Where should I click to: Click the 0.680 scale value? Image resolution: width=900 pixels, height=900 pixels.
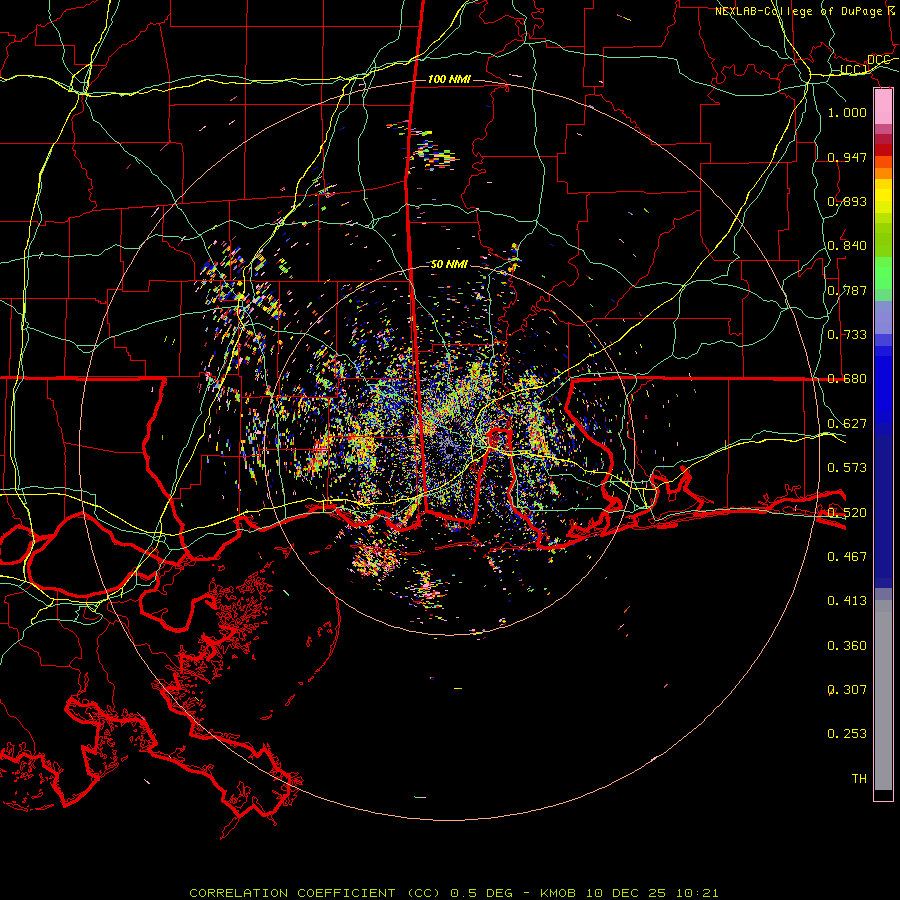coord(847,379)
